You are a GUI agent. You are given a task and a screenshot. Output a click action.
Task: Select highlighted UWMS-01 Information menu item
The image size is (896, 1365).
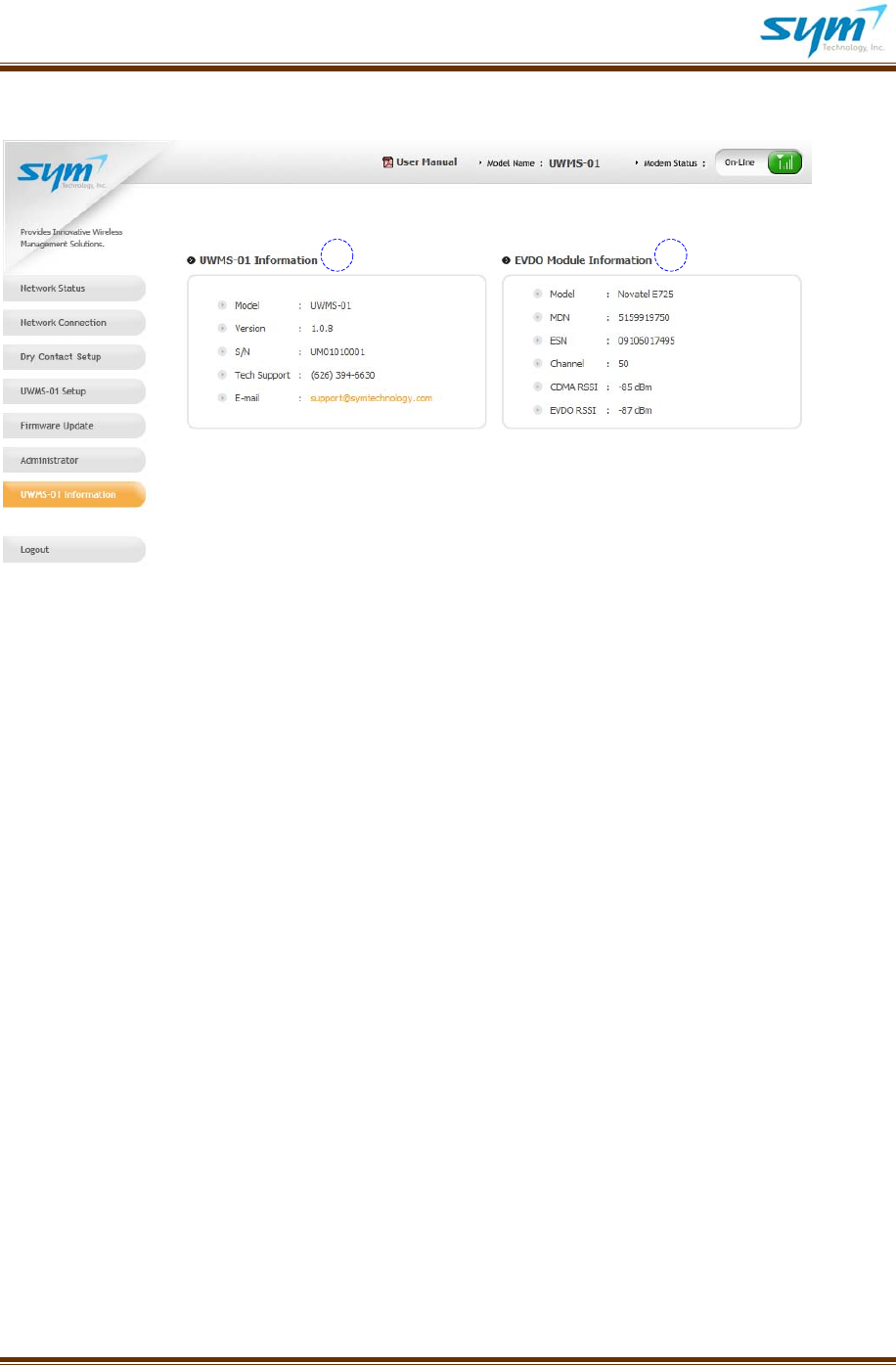(73, 494)
